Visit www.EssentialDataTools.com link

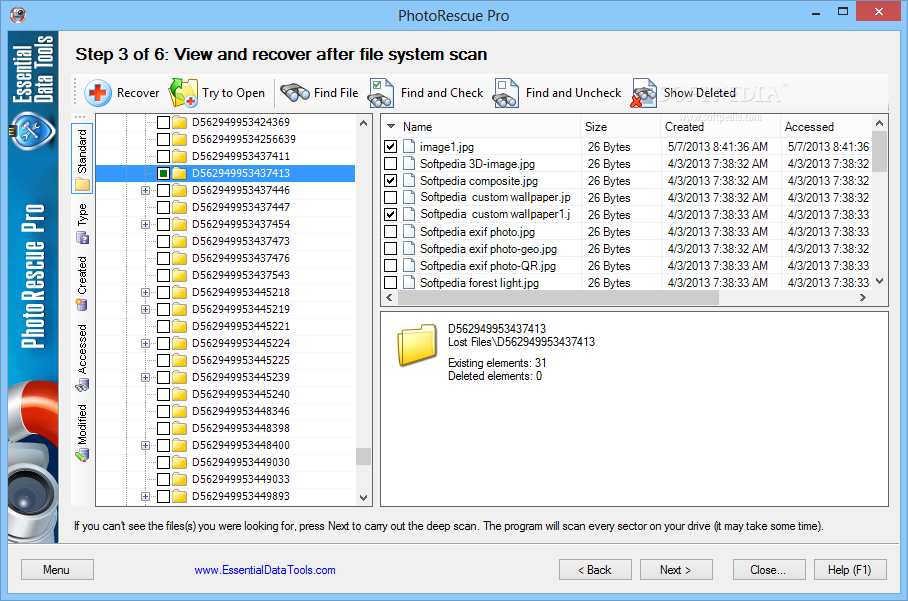click(265, 570)
